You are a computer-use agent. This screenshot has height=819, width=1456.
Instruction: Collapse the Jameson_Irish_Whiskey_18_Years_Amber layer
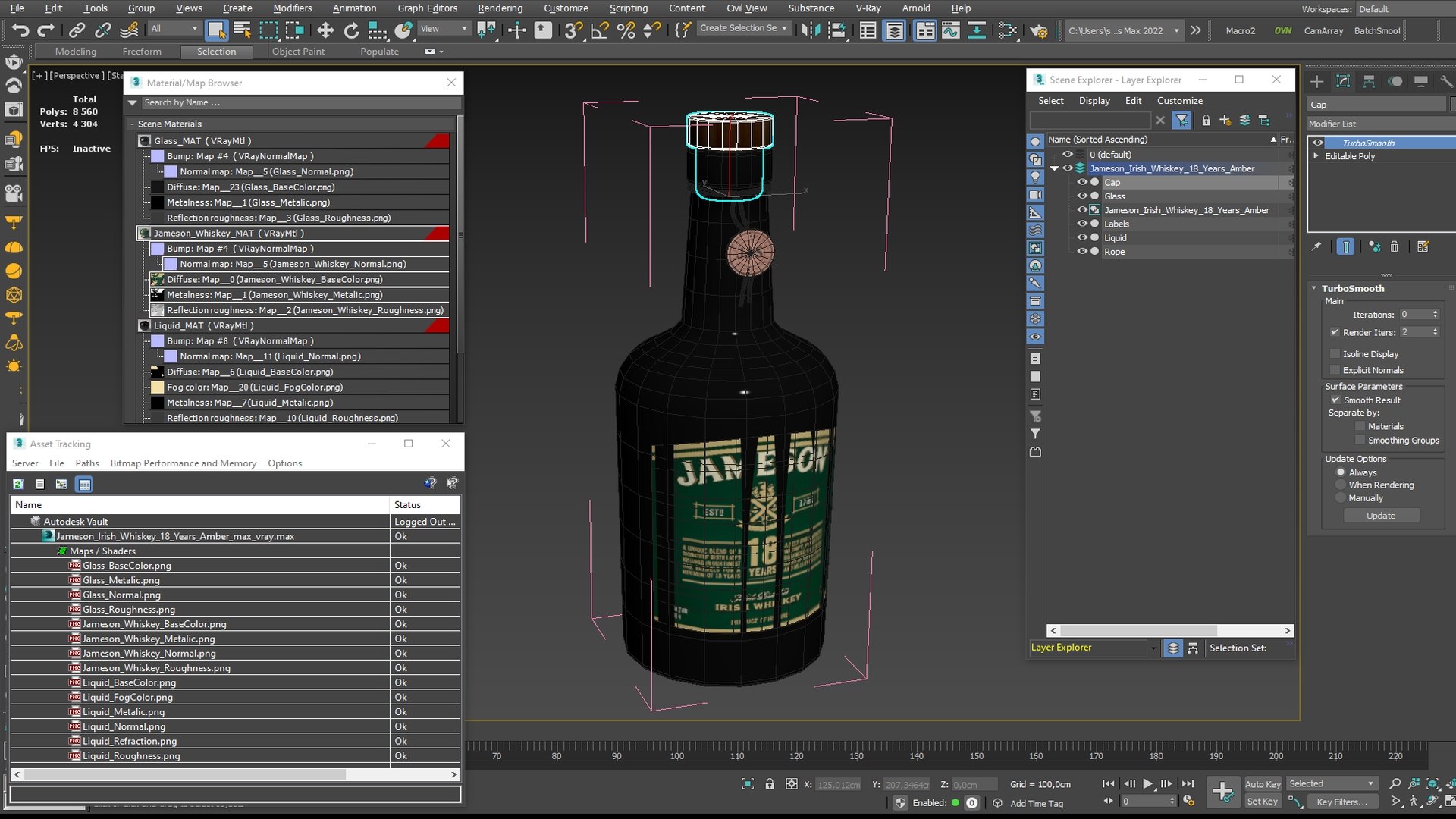click(x=1054, y=168)
